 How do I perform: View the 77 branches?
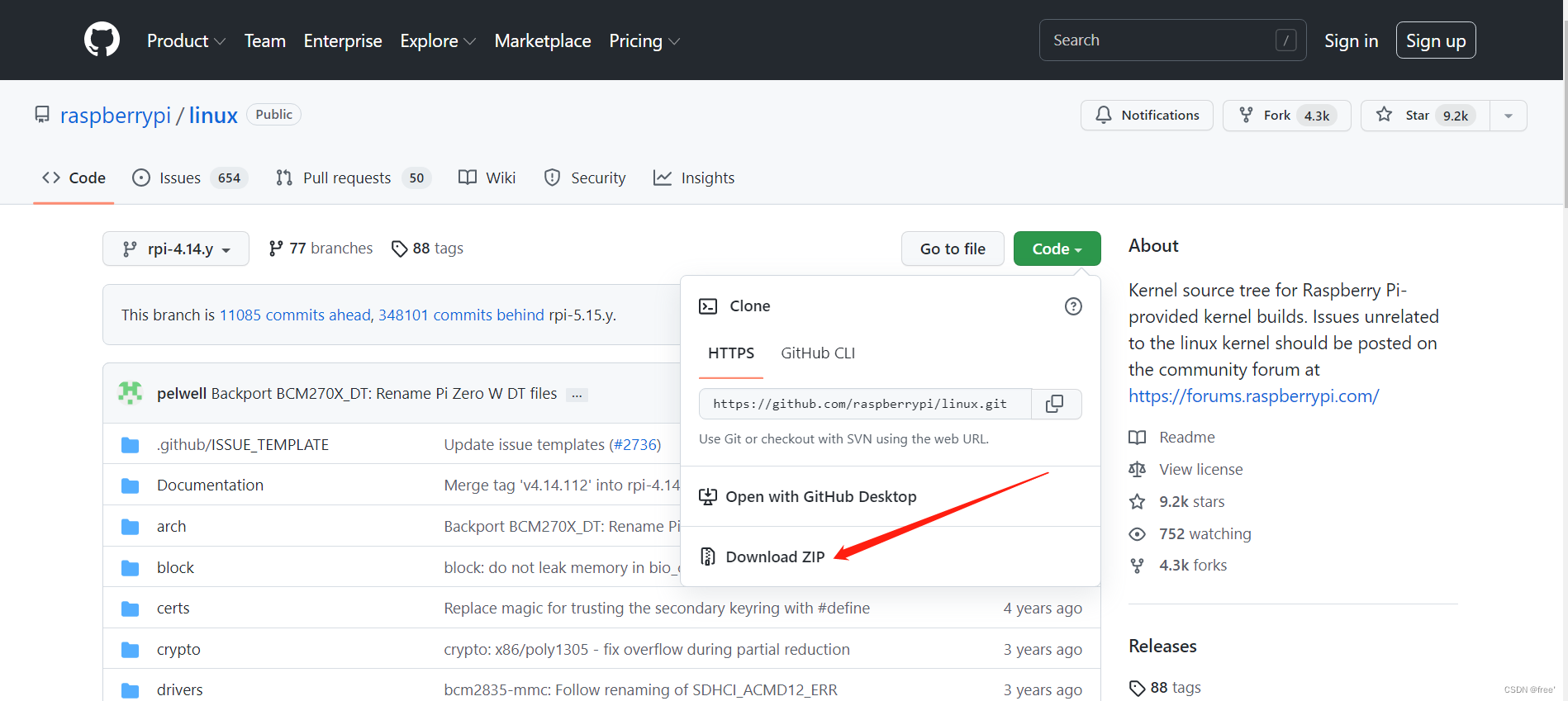click(x=321, y=249)
